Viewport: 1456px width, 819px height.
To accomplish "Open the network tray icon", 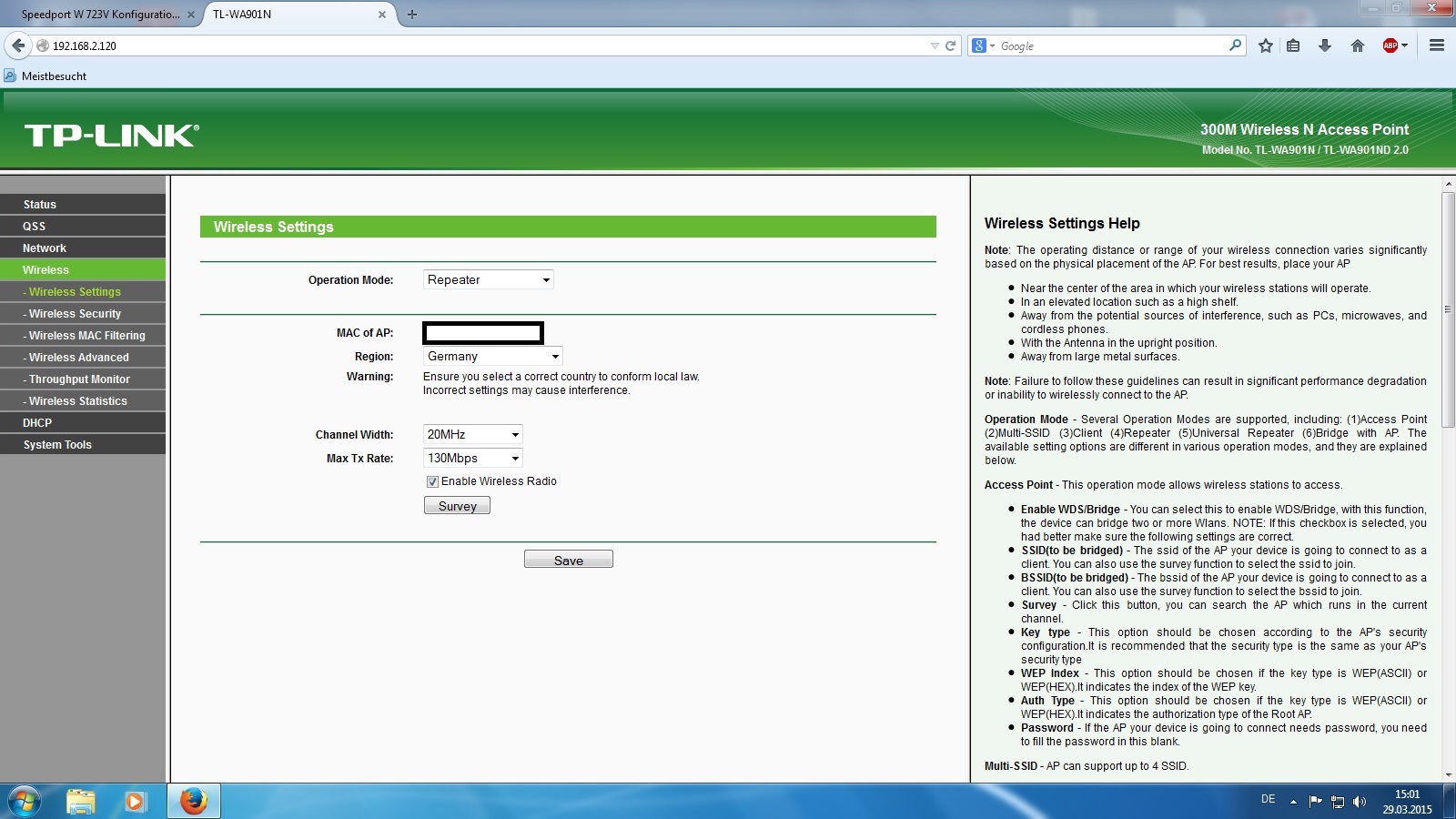I will point(1338,802).
